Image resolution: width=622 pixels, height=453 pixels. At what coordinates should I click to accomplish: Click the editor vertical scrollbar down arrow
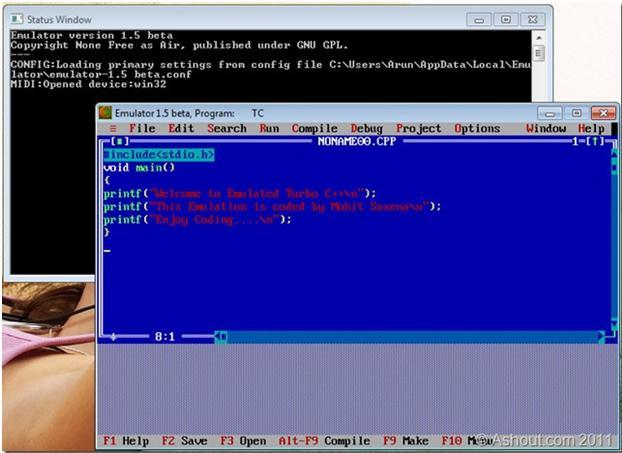click(x=614, y=326)
